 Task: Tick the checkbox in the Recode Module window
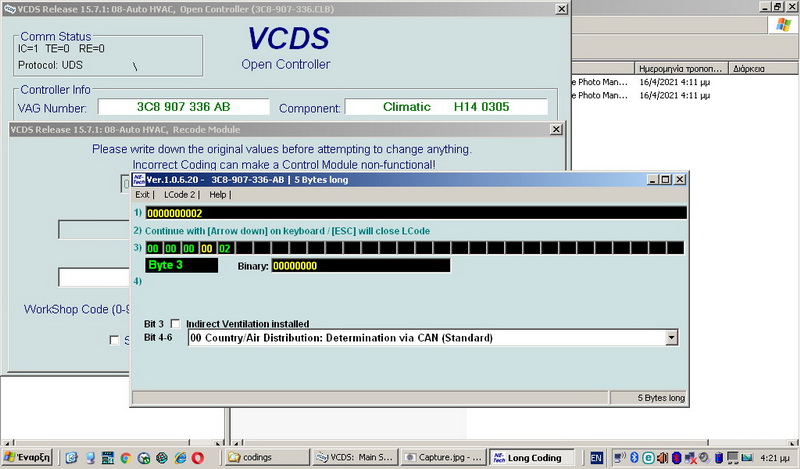point(114,340)
